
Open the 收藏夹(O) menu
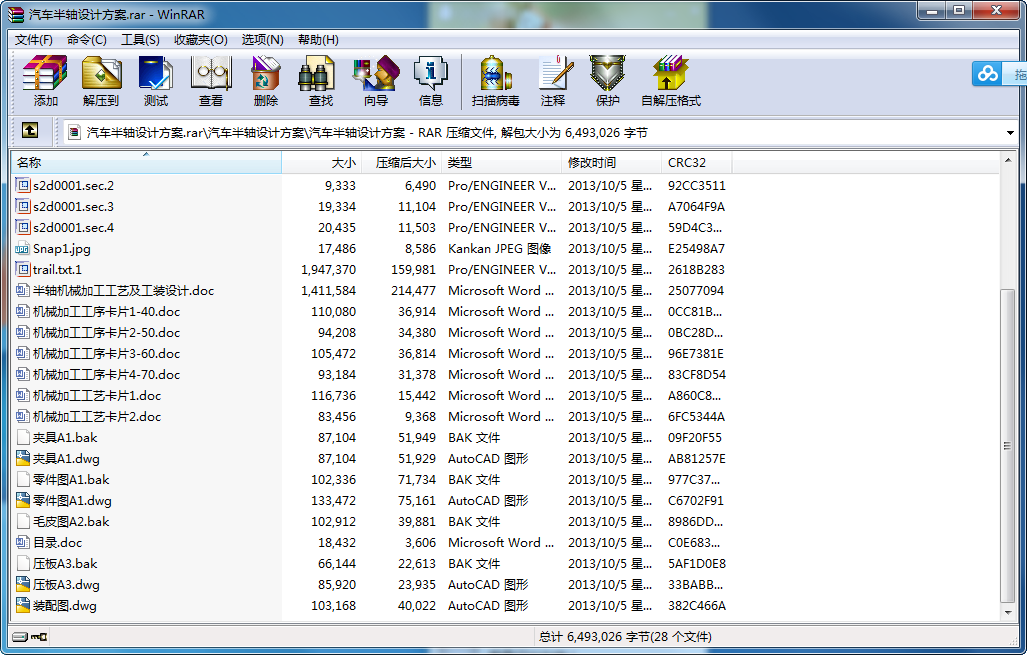tap(200, 40)
